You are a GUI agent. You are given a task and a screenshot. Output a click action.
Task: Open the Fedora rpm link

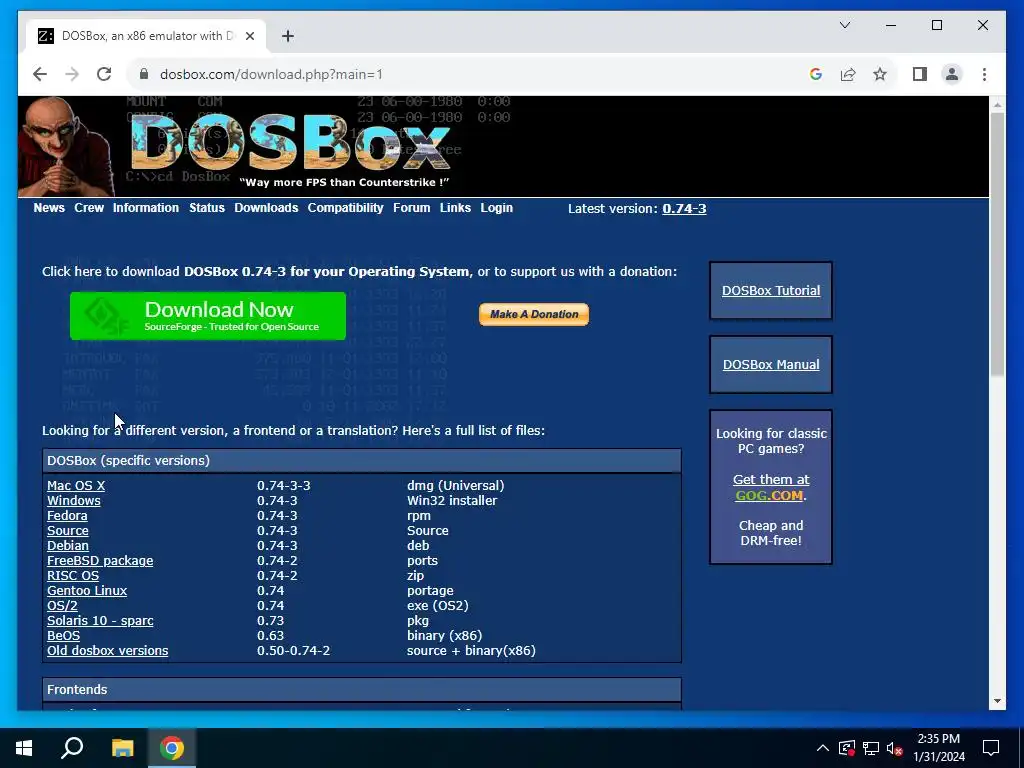click(x=67, y=515)
